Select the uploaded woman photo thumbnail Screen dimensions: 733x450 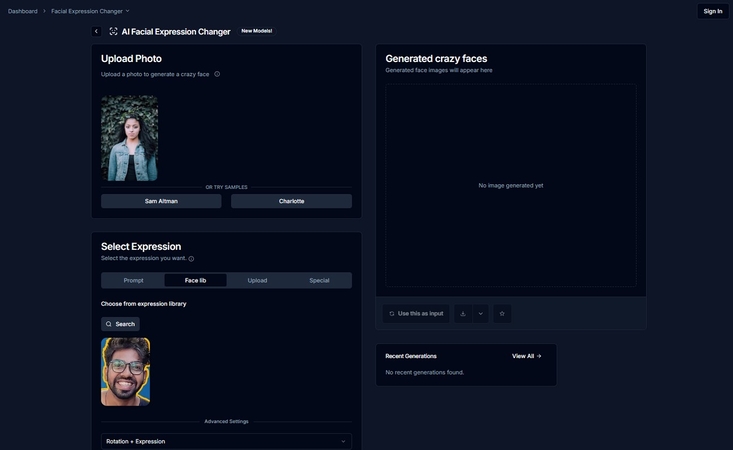point(129,138)
